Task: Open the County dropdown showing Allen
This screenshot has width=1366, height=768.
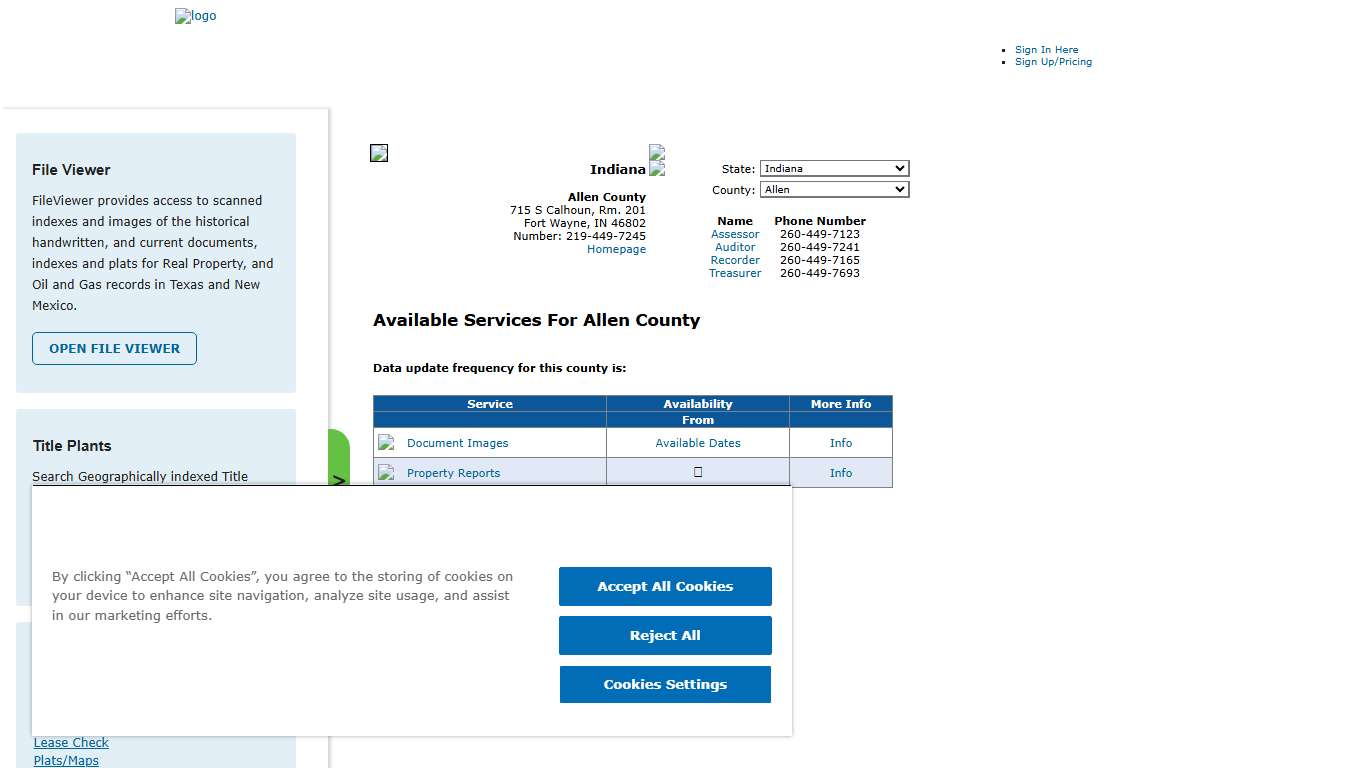Action: tap(834, 189)
